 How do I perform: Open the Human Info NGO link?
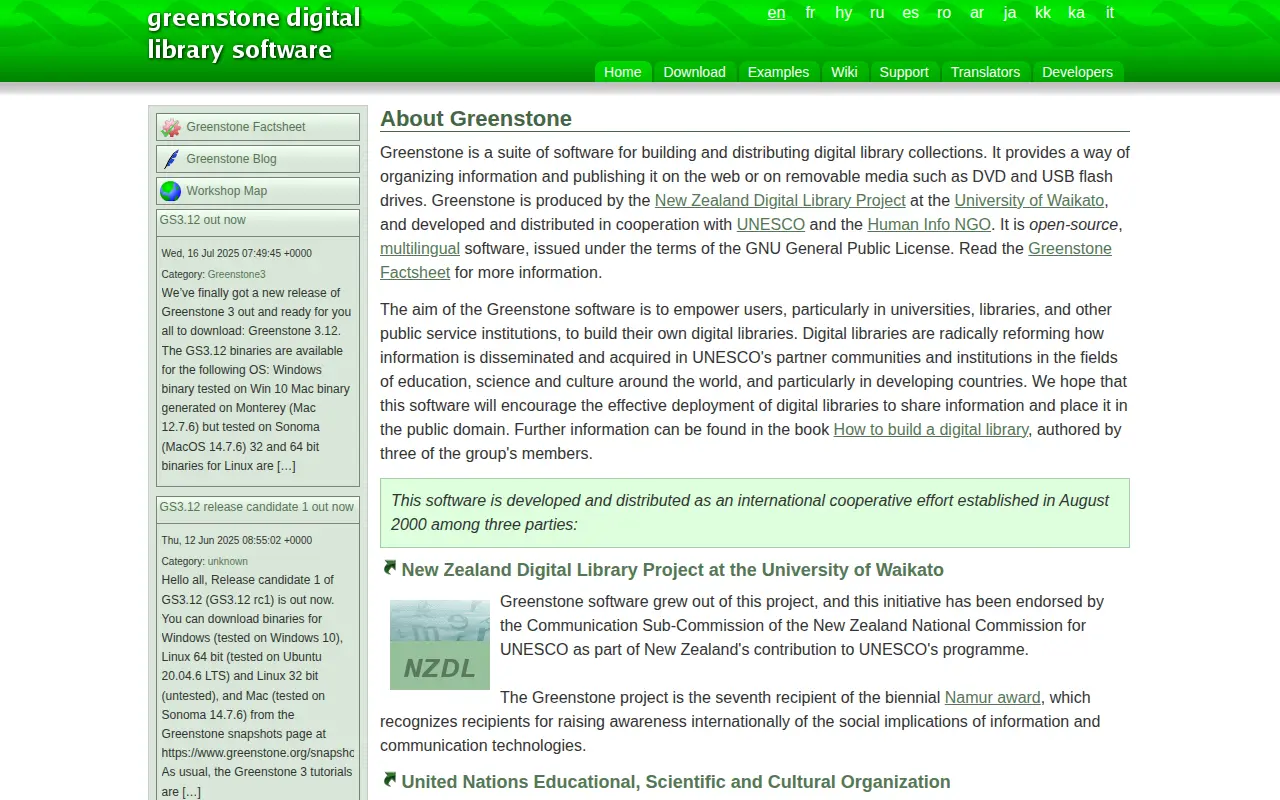point(929,224)
